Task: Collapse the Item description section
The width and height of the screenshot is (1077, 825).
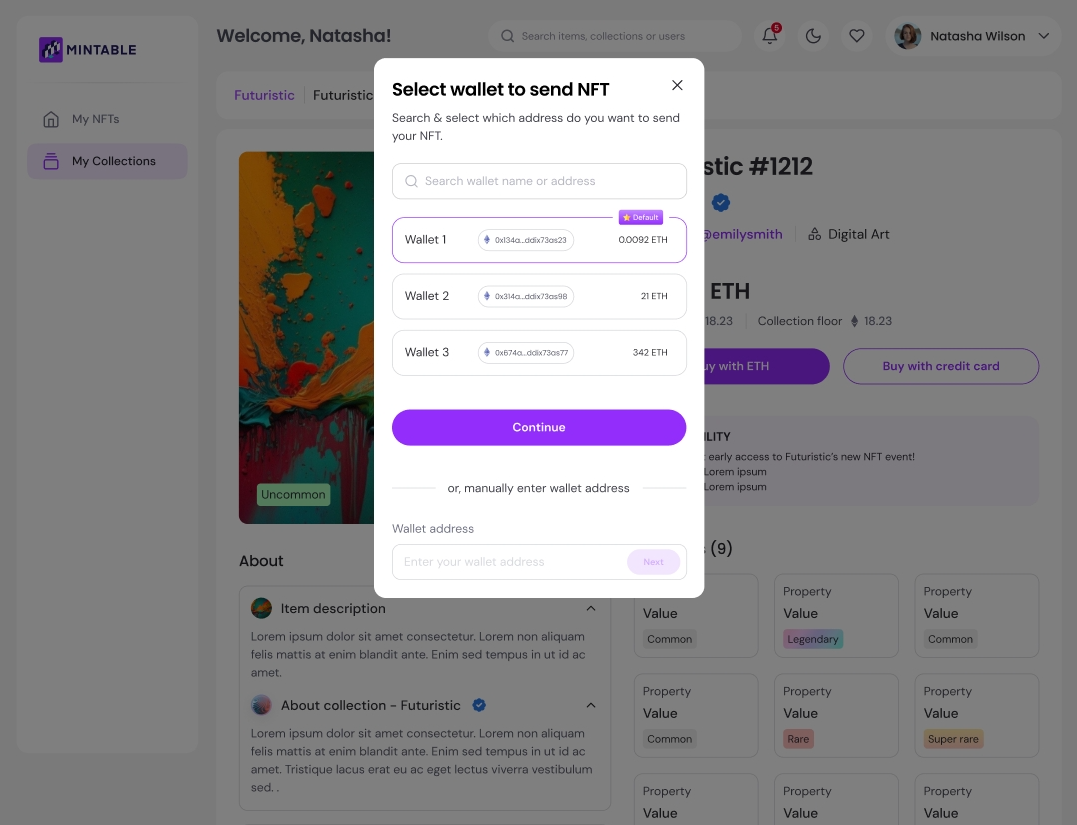Action: coord(591,608)
